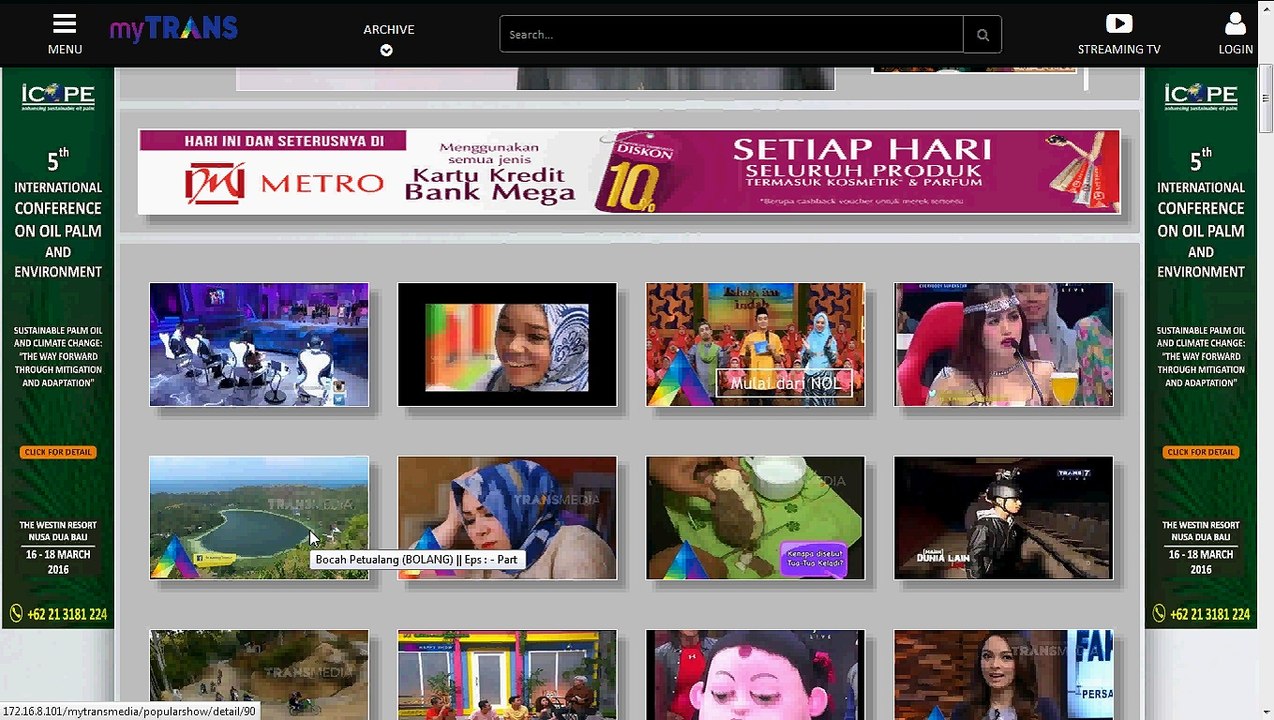Open the 'Mulai dari NOL' thumbnail
This screenshot has width=1274, height=720.
[755, 345]
